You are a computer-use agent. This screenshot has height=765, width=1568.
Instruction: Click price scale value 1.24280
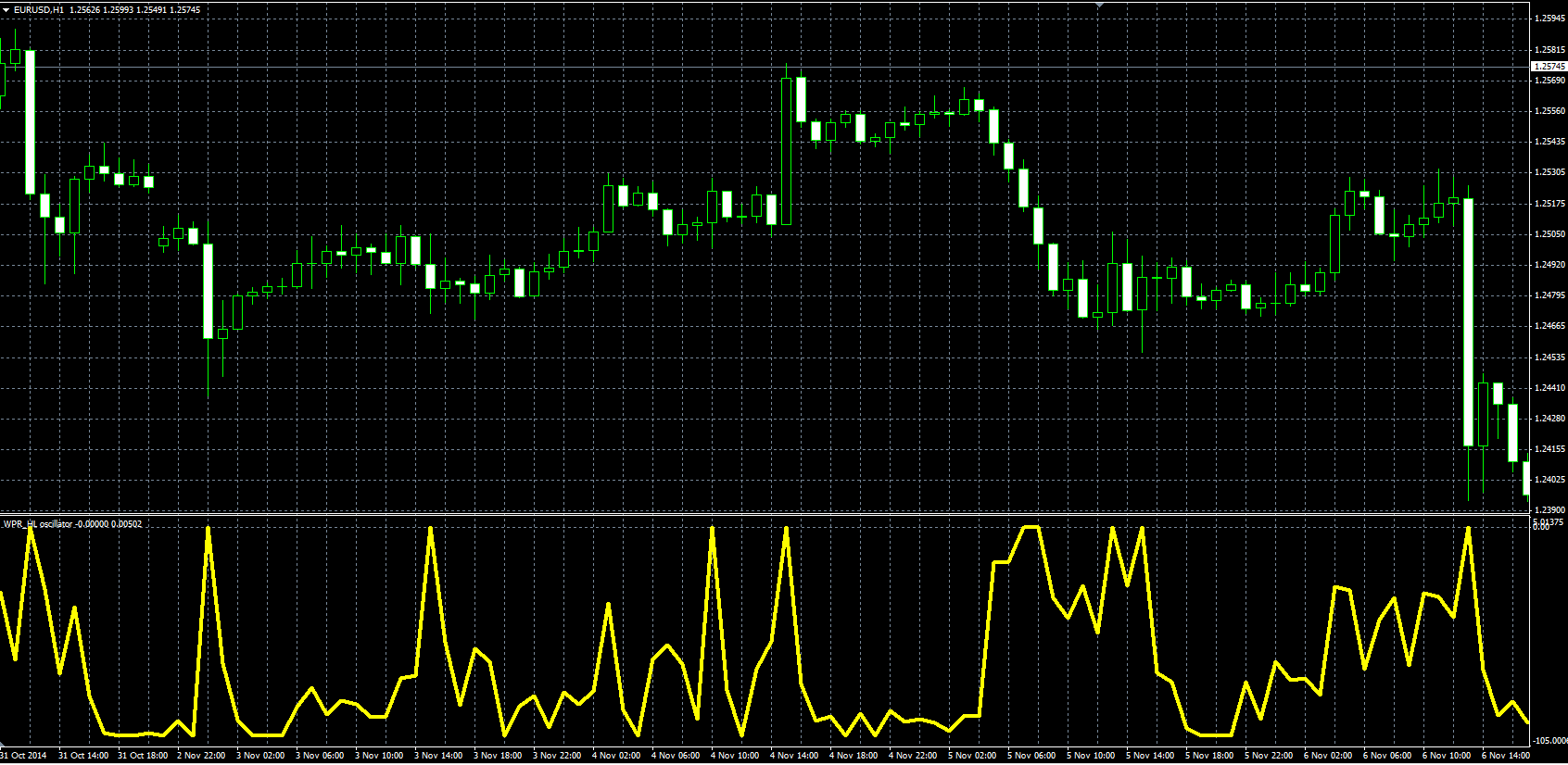[1549, 419]
